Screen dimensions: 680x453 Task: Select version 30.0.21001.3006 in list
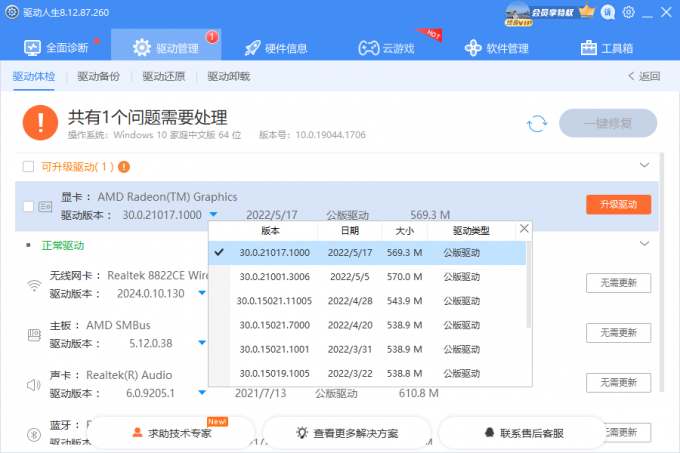click(x=367, y=277)
